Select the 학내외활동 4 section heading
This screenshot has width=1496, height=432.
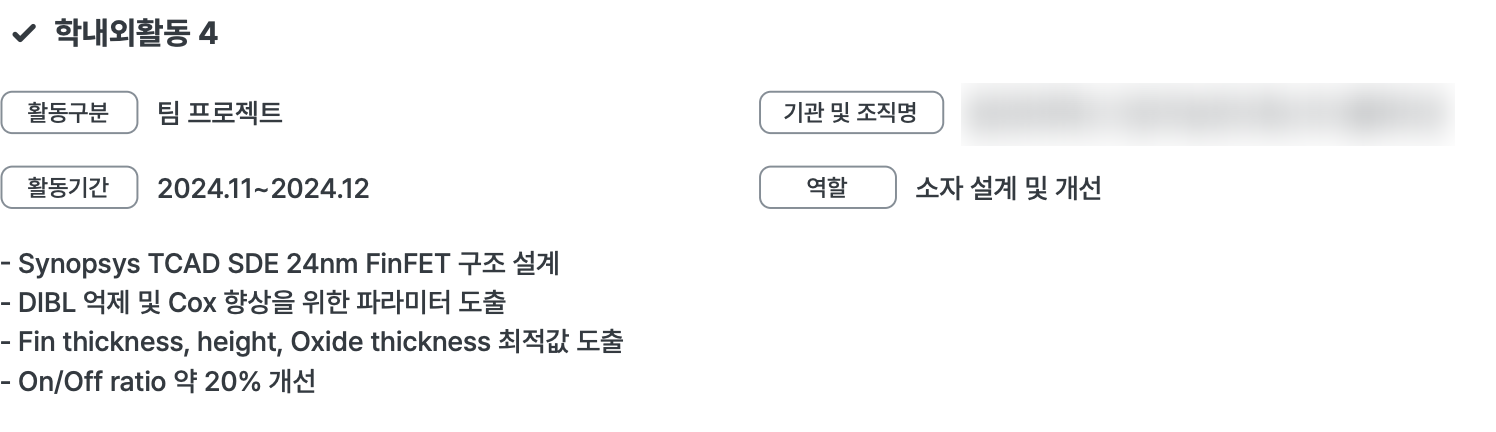click(x=136, y=35)
